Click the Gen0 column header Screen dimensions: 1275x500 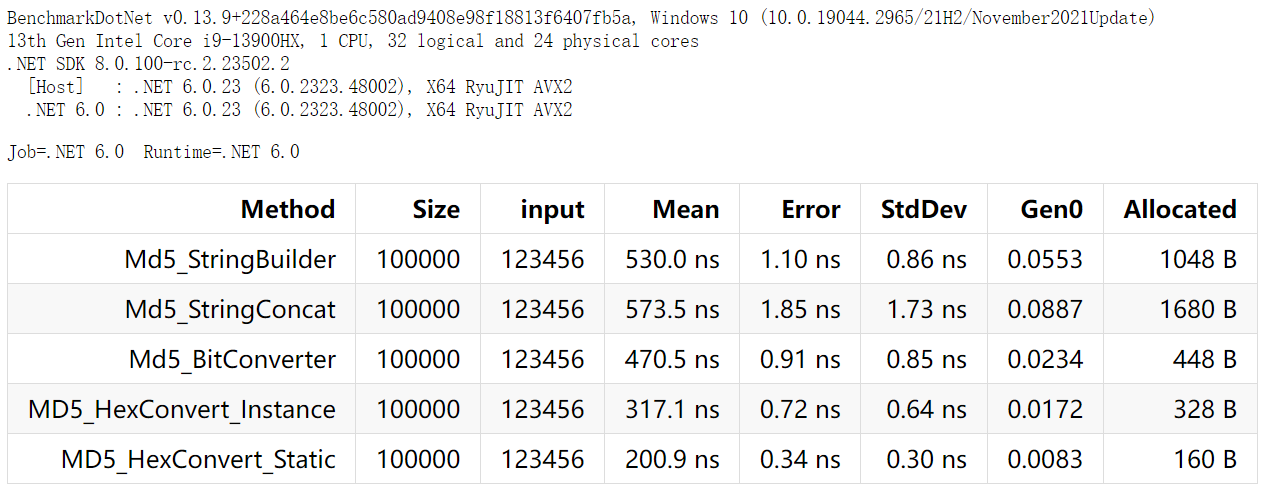tap(1051, 209)
